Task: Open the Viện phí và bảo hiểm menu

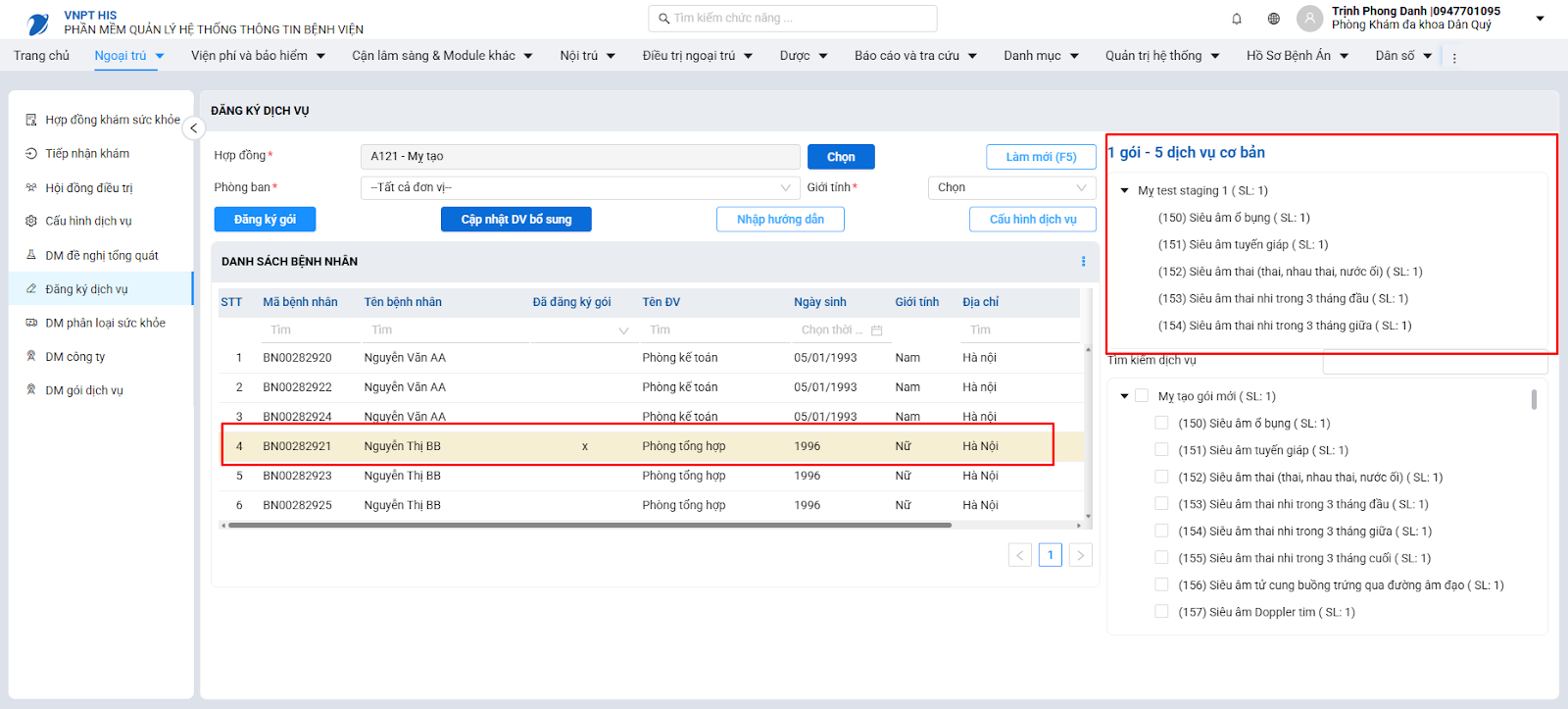Action: [x=258, y=56]
